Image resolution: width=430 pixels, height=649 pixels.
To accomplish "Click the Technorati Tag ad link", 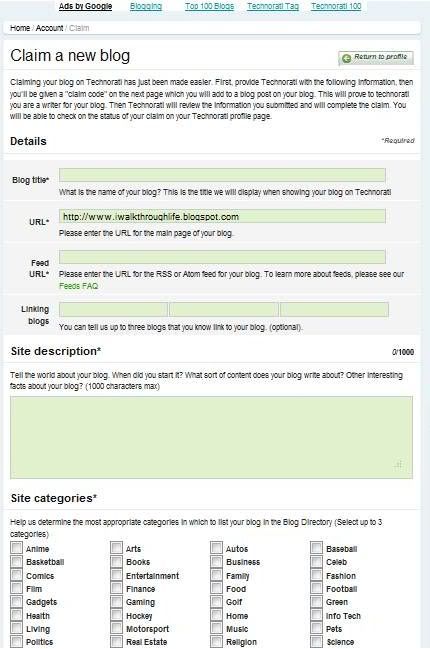I will pos(273,6).
